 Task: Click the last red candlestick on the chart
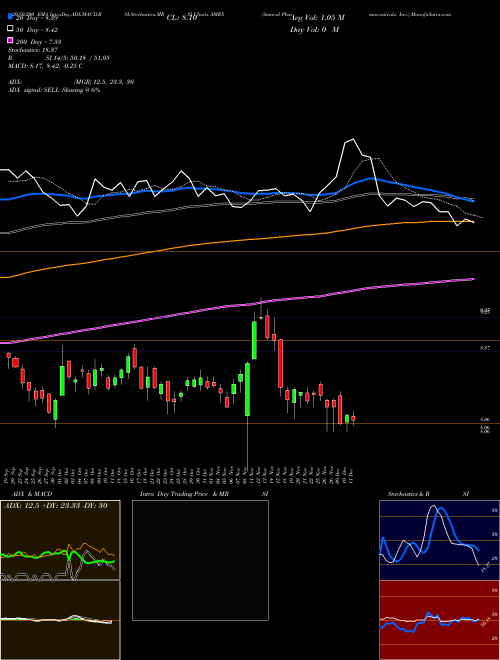click(354, 418)
